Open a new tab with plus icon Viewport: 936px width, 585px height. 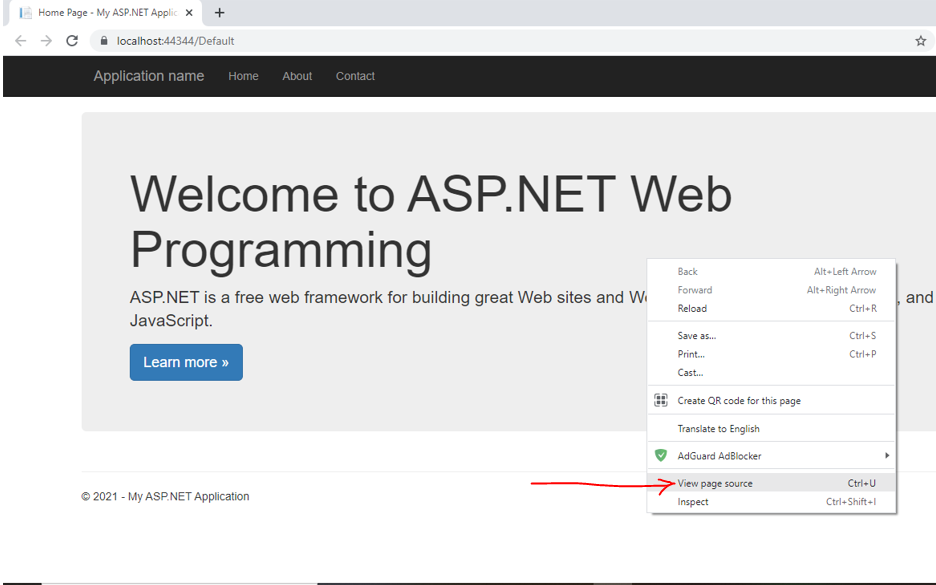[x=219, y=13]
